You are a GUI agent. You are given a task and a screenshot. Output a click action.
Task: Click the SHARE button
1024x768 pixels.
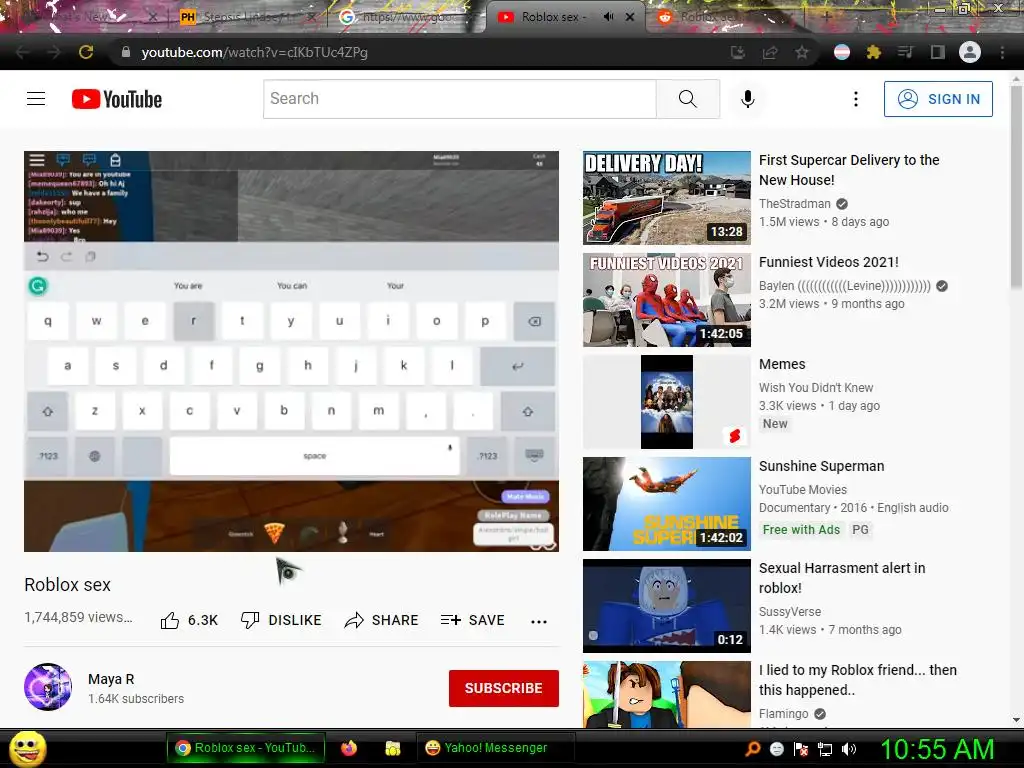[x=381, y=620]
